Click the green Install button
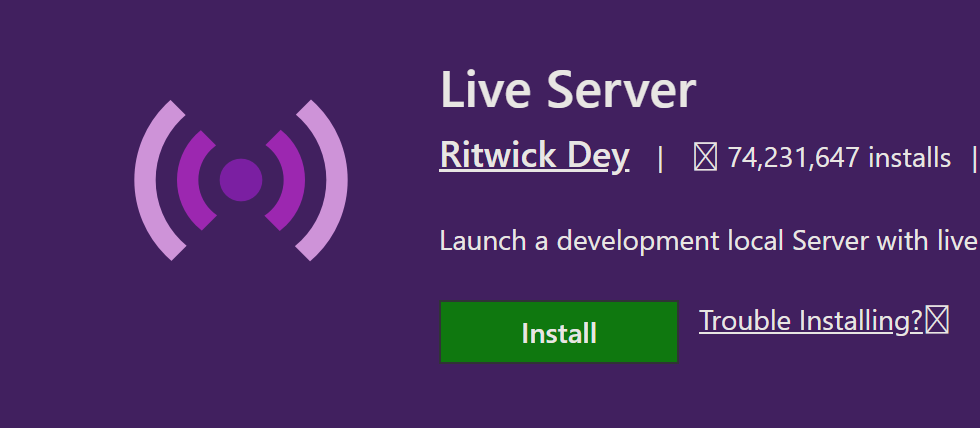 point(558,332)
